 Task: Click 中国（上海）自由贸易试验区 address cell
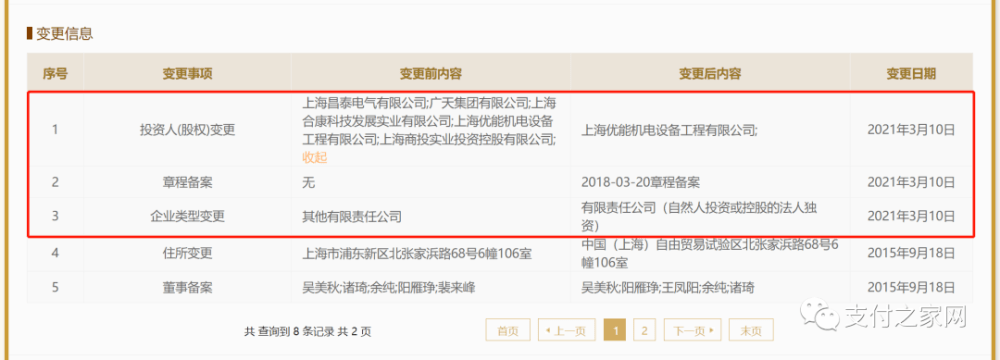(709, 253)
